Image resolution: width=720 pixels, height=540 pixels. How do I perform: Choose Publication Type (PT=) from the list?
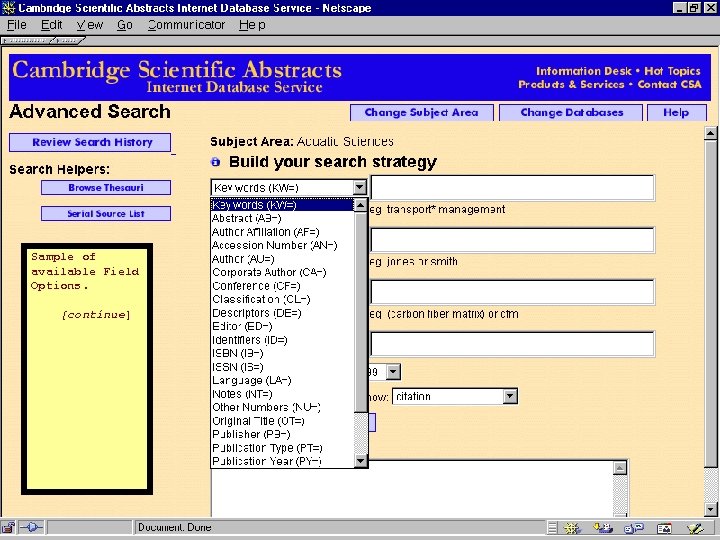point(282,448)
